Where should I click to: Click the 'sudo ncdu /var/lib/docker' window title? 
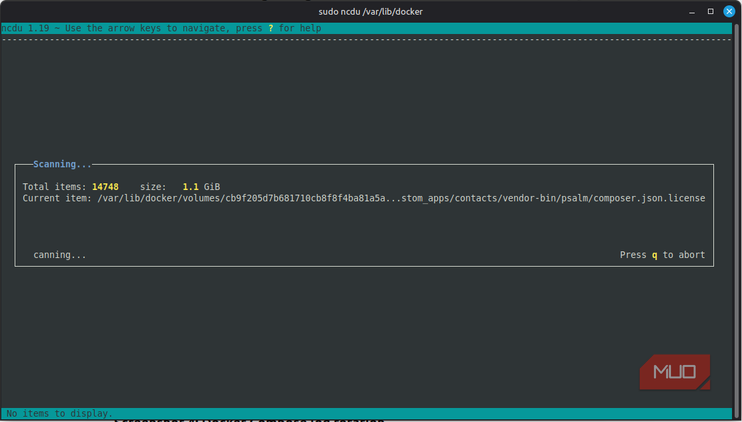tap(370, 11)
